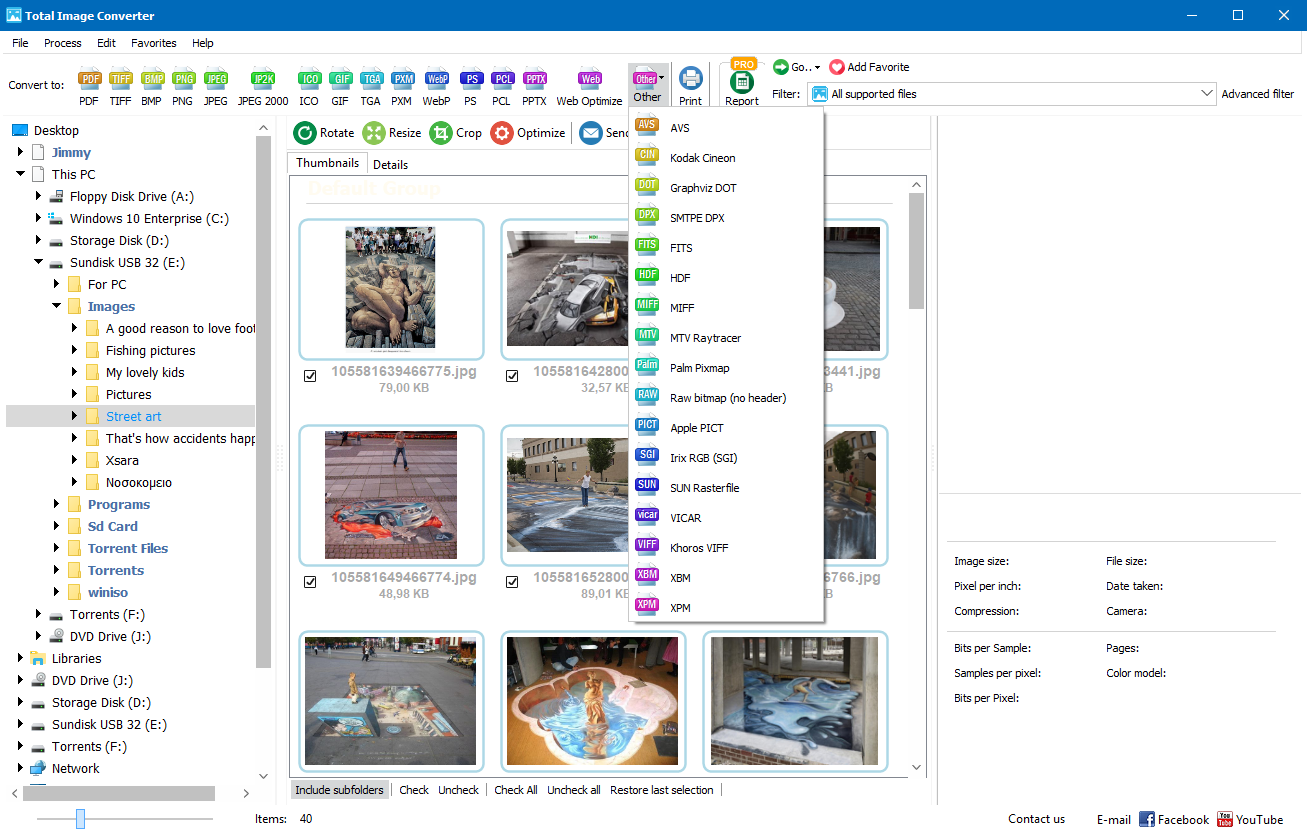Expand the Programs folder node

pyautogui.click(x=57, y=504)
